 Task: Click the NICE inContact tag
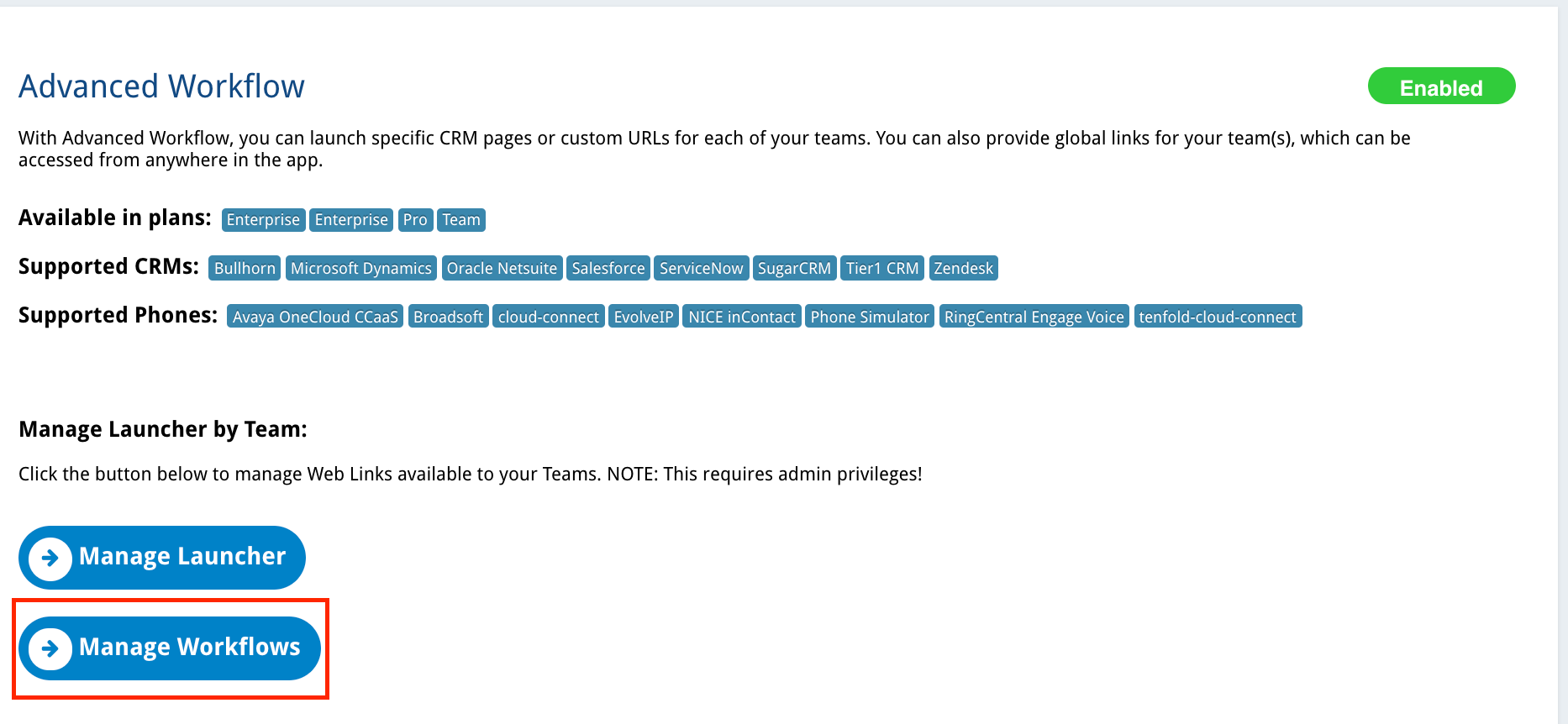pyautogui.click(x=742, y=317)
